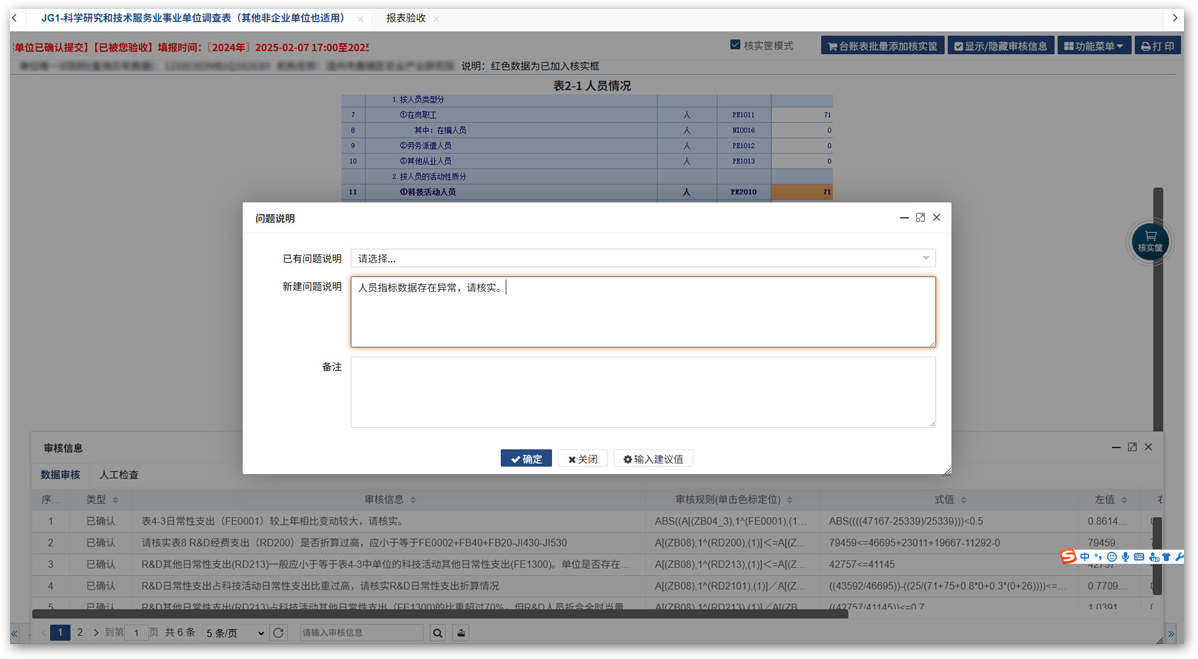This screenshot has width=1198, height=659.
Task: Click the 核实筐 shopping cart floating icon
Action: (1150, 241)
